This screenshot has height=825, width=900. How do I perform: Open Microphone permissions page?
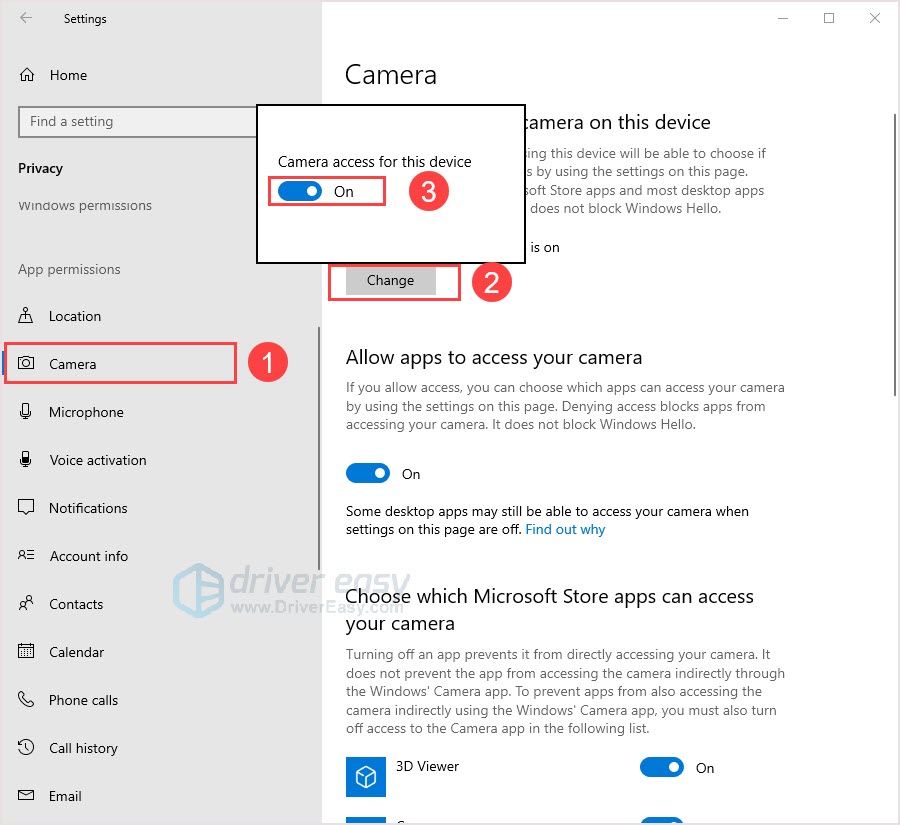[86, 412]
